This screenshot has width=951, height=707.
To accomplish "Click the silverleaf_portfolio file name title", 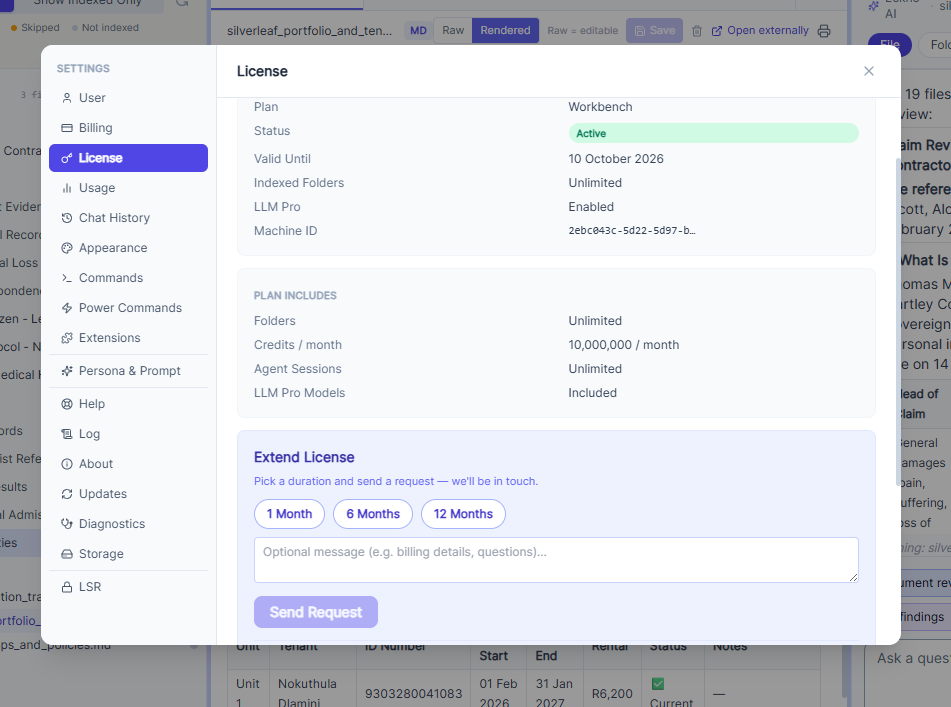I will 309,31.
